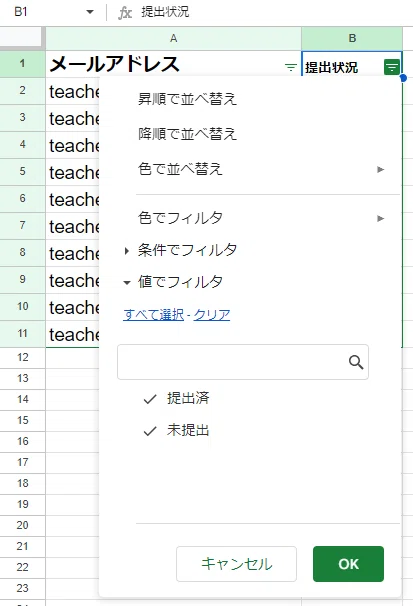The image size is (413, 606).
Task: Select column A header
Action: 173,38
